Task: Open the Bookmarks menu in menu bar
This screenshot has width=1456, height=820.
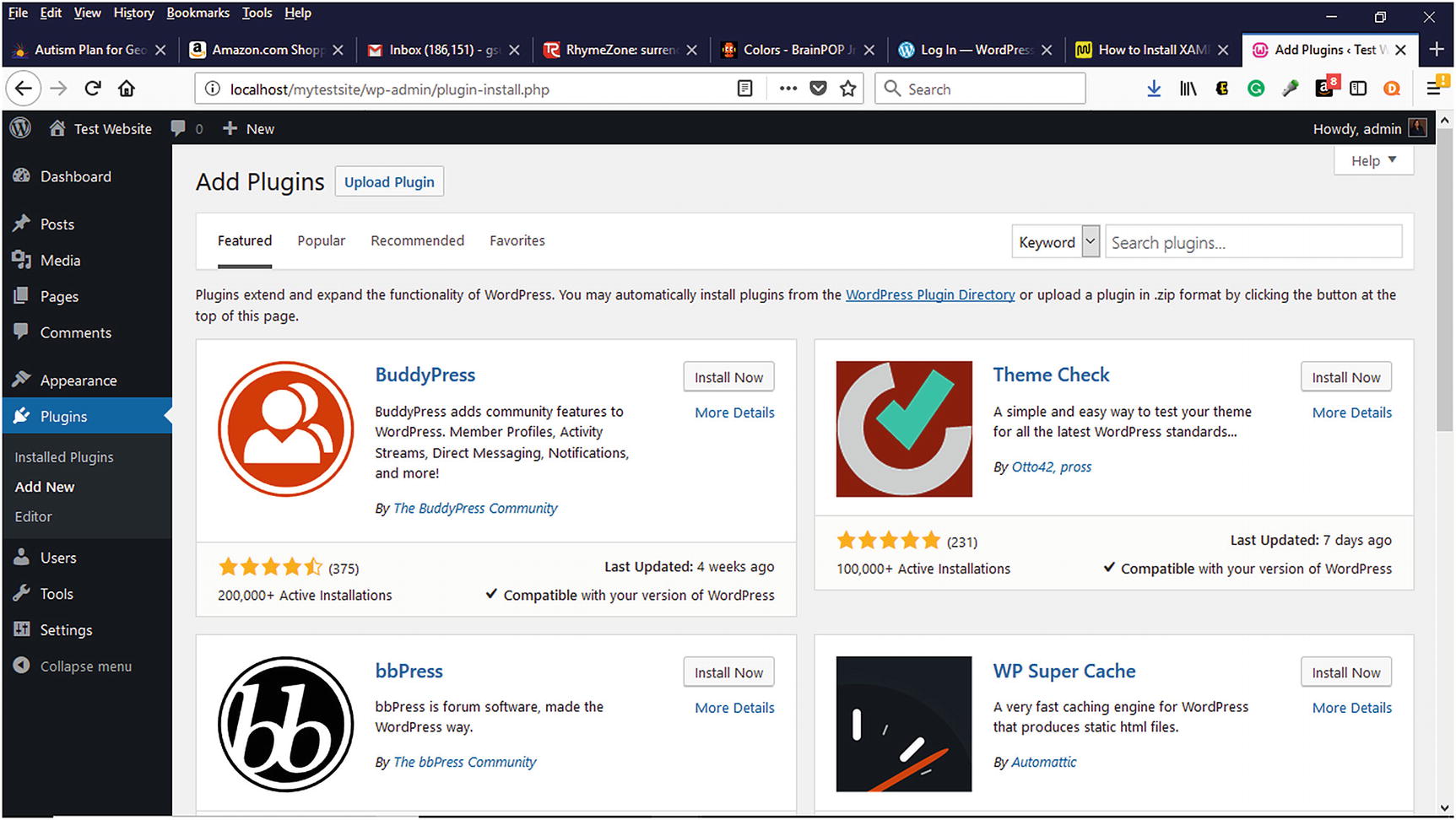Action: (x=198, y=13)
